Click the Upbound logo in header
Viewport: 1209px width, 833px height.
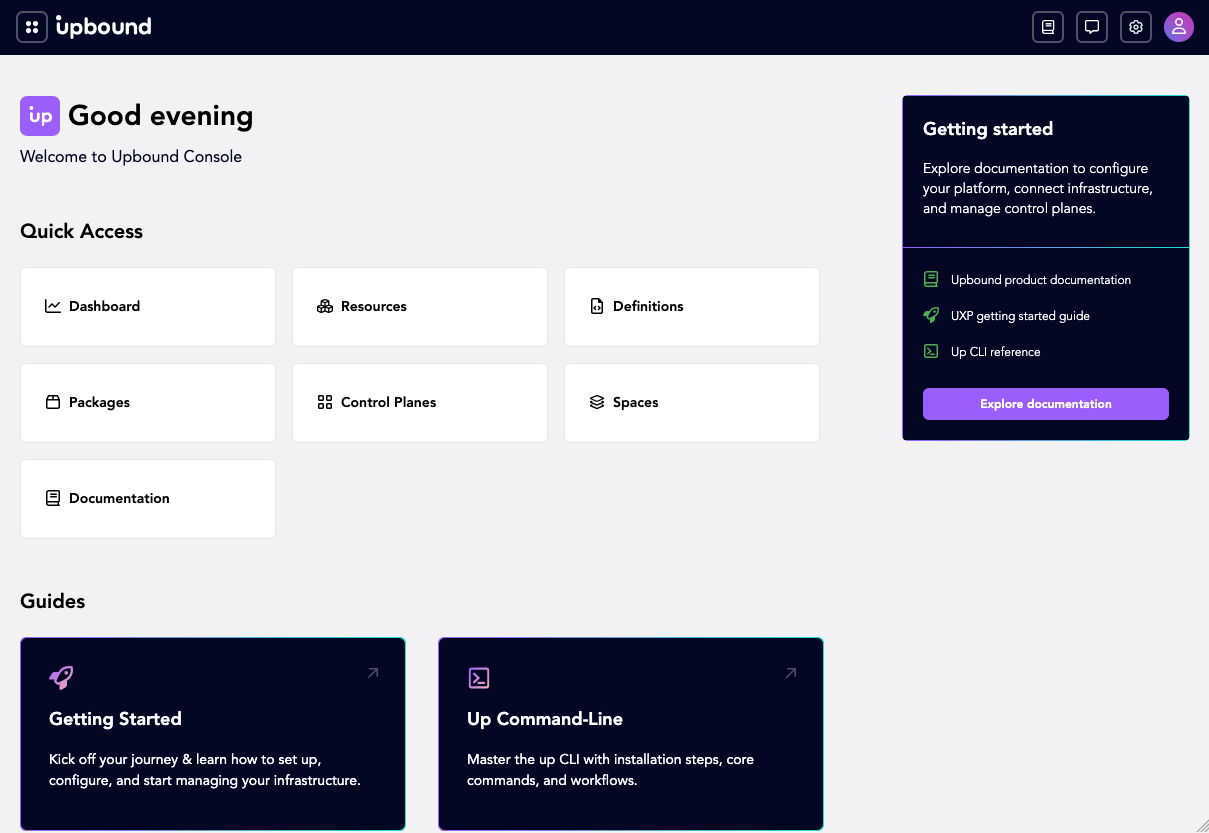point(104,26)
